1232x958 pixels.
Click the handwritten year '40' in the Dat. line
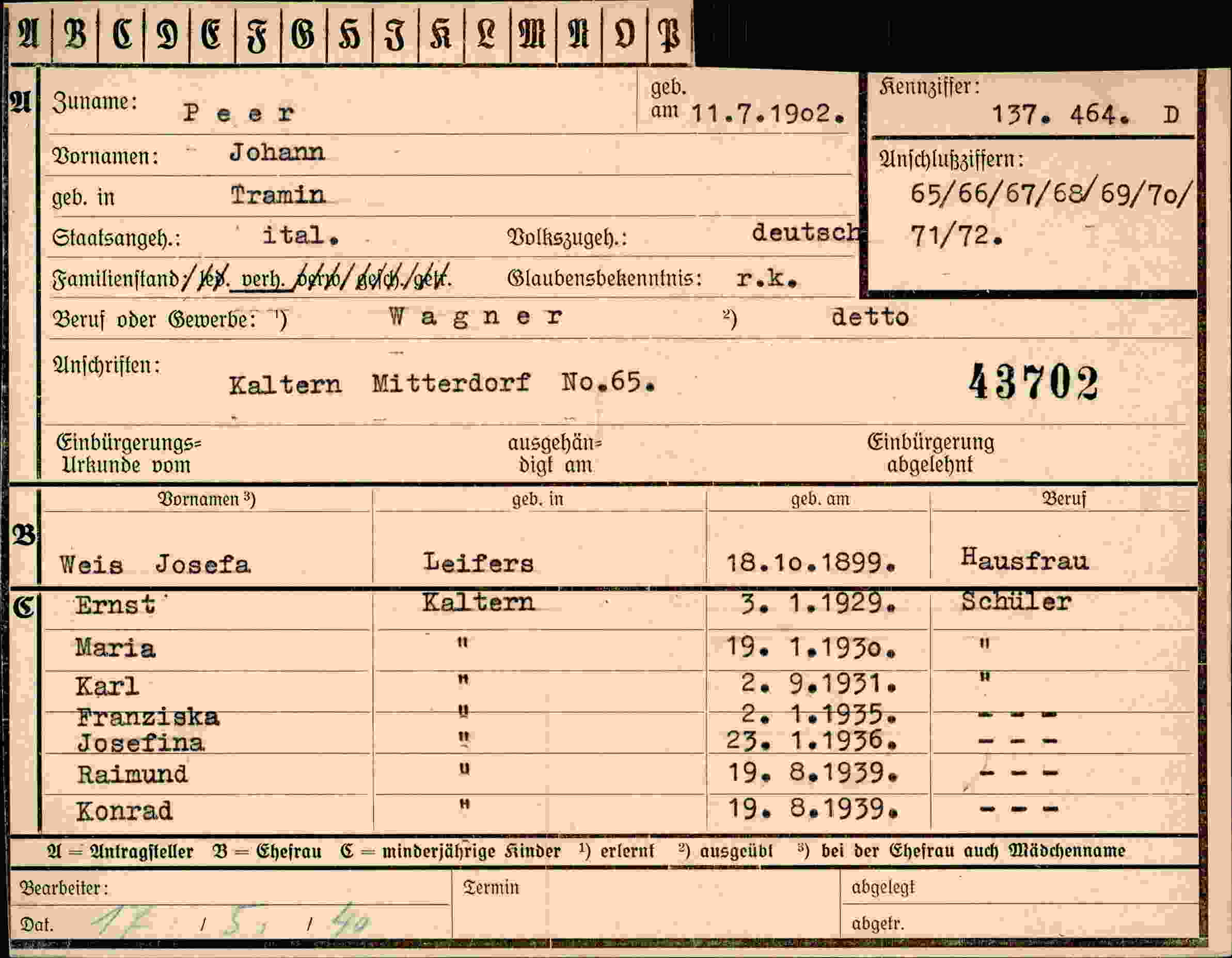point(351,921)
